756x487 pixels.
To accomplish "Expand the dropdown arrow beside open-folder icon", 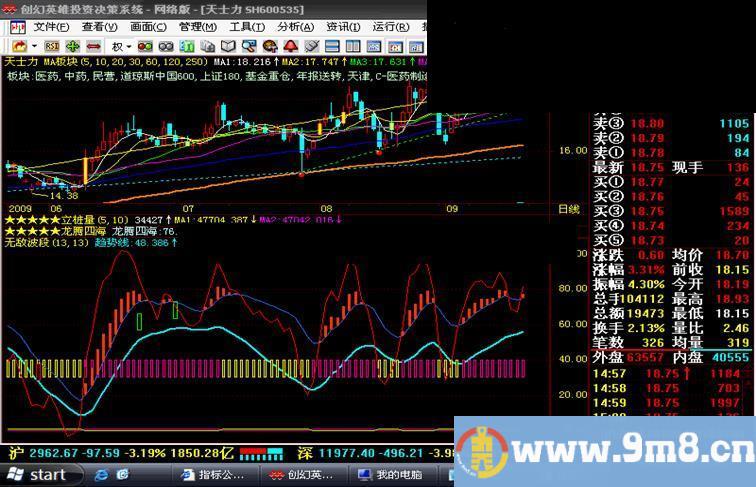I will tap(35, 46).
